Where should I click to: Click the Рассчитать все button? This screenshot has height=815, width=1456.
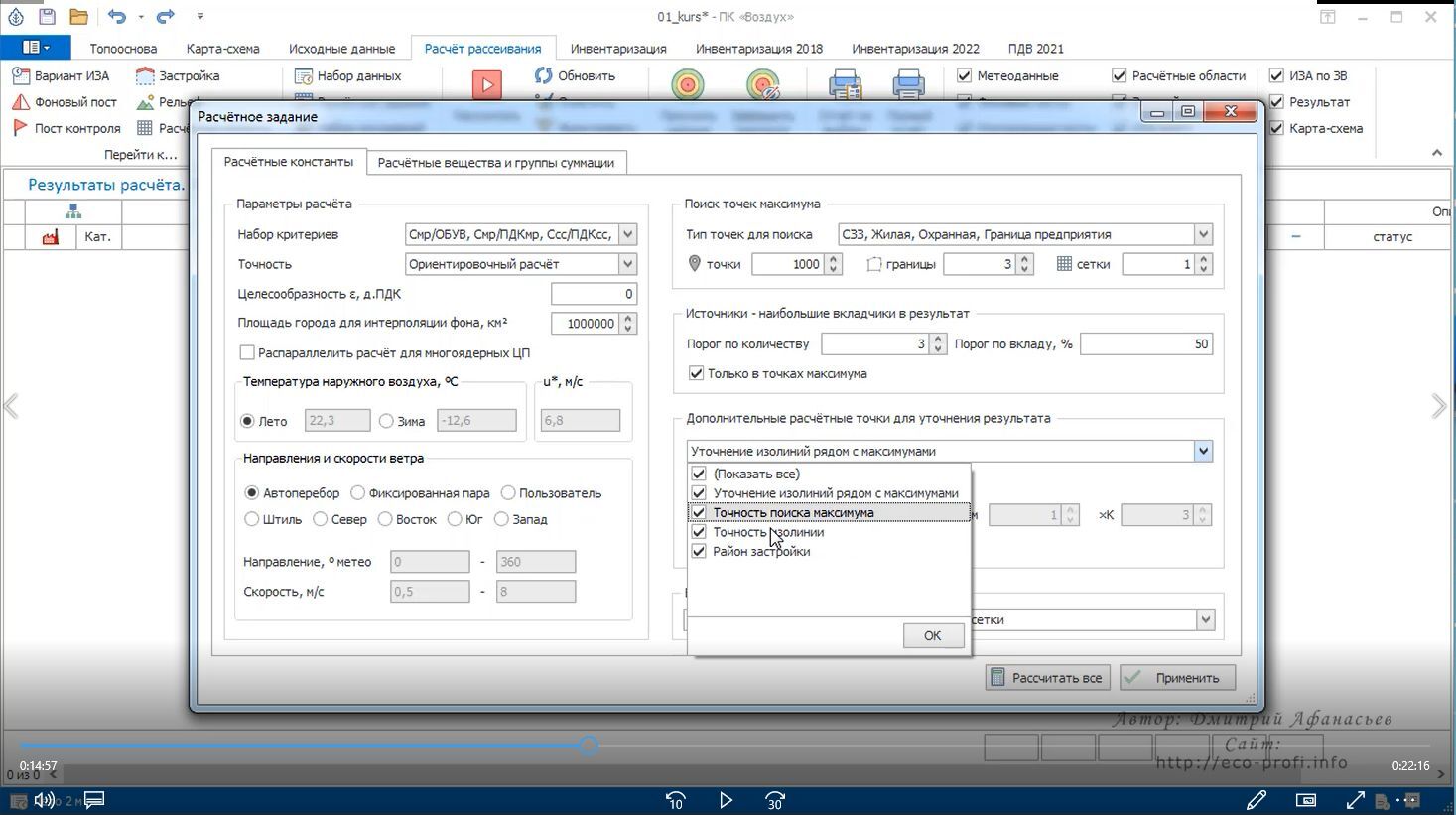click(x=1047, y=678)
